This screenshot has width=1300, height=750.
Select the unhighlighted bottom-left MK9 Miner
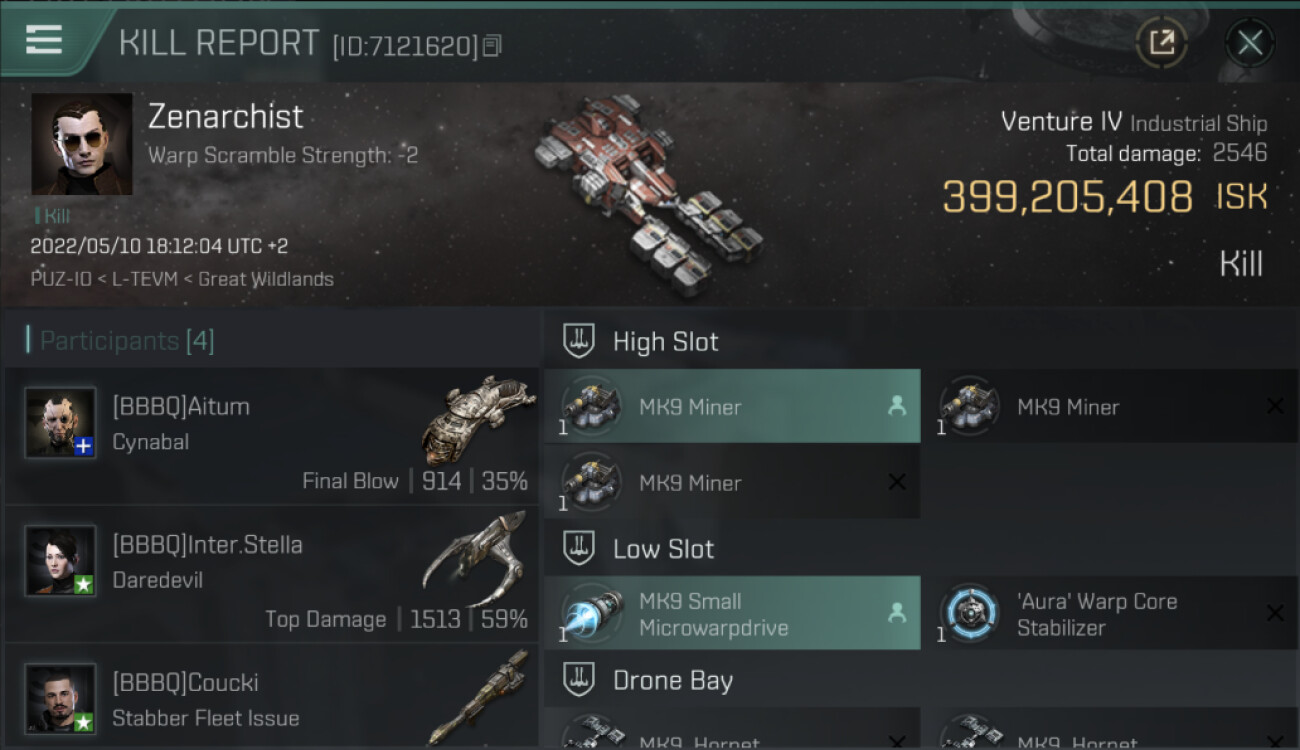732,482
